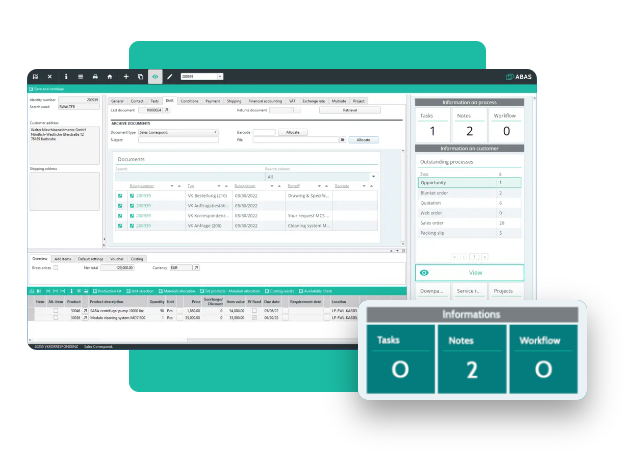The height and width of the screenshot is (450, 633).
Task: Click Save and continue
Action: pos(47,89)
